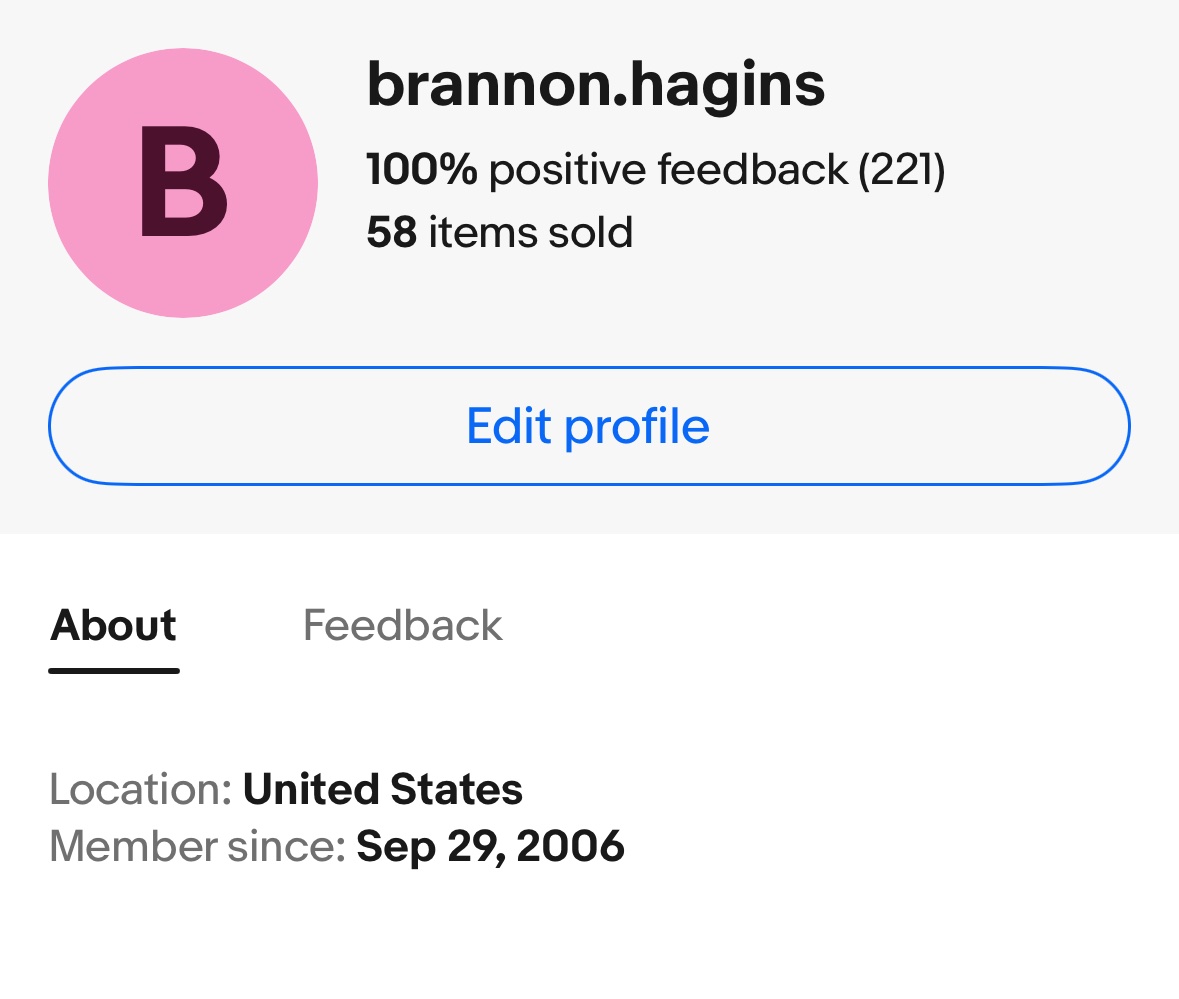Click the "Location:" label

pyautogui.click(x=141, y=789)
